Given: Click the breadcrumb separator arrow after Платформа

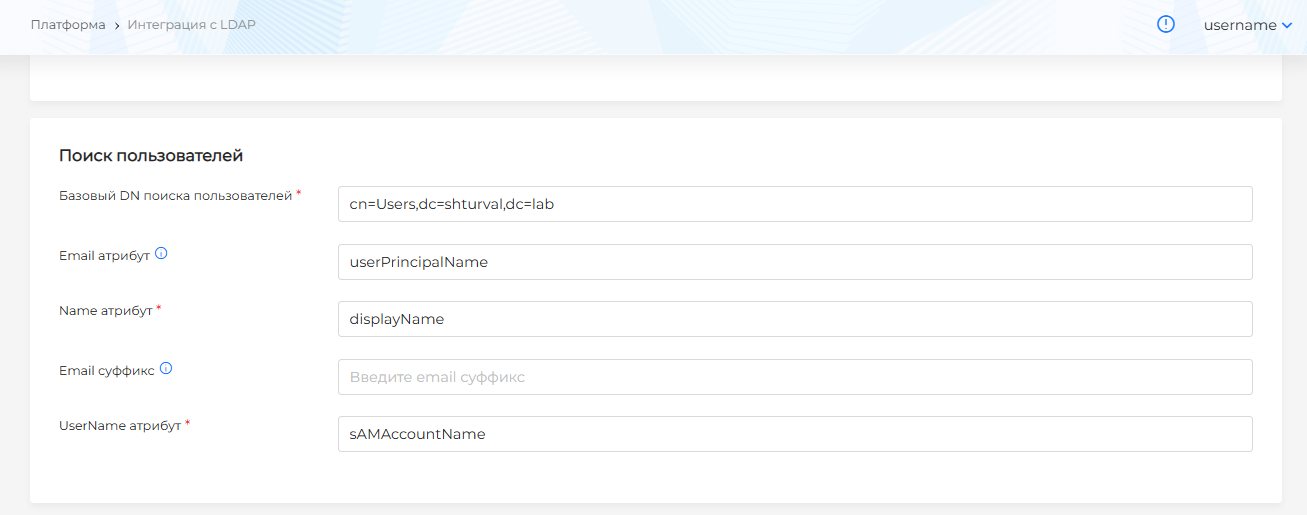Looking at the screenshot, I should click(116, 25).
